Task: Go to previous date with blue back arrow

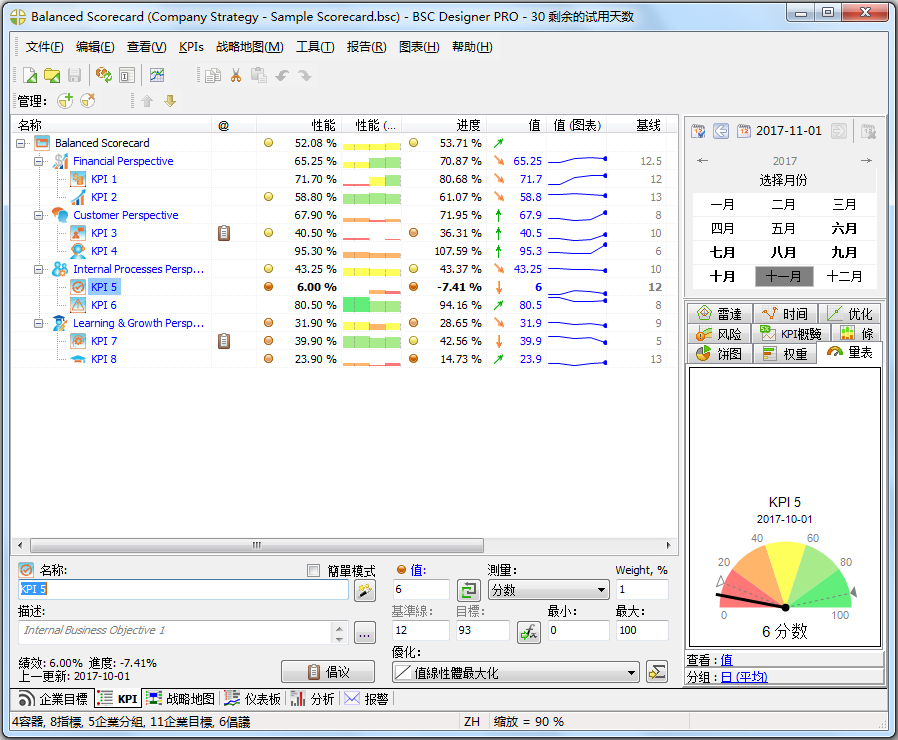Action: pyautogui.click(x=721, y=131)
